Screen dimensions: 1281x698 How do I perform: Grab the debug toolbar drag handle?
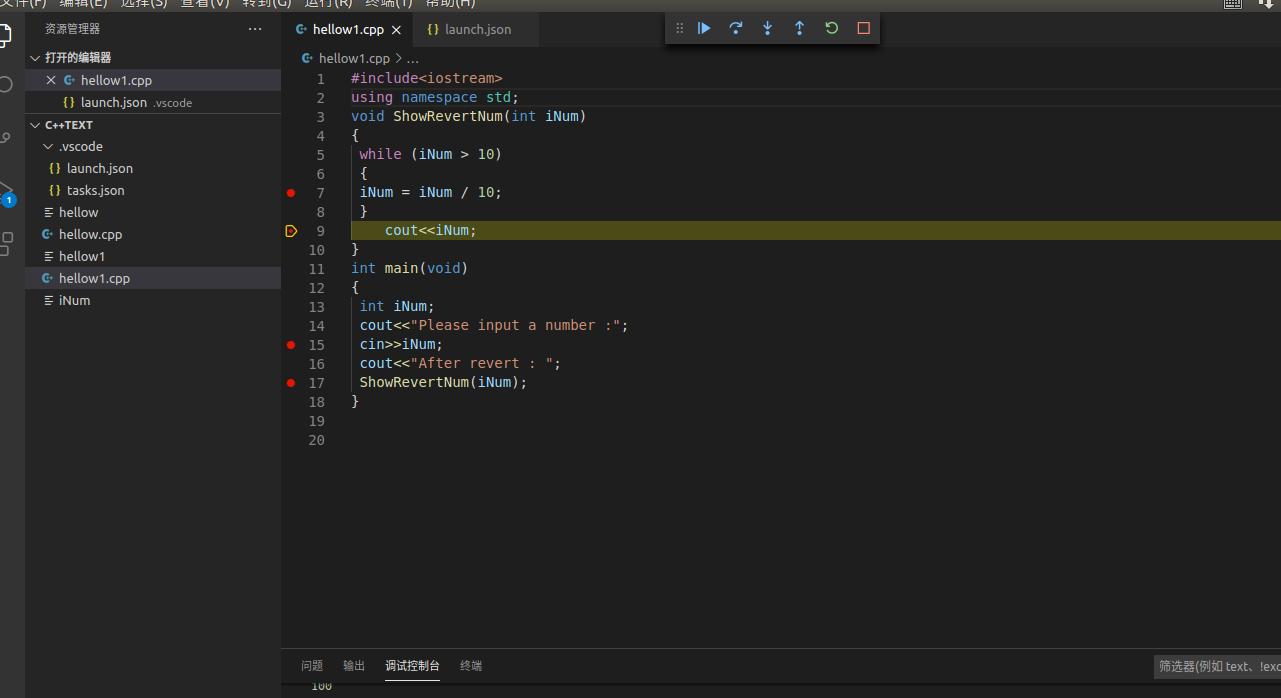pyautogui.click(x=680, y=28)
